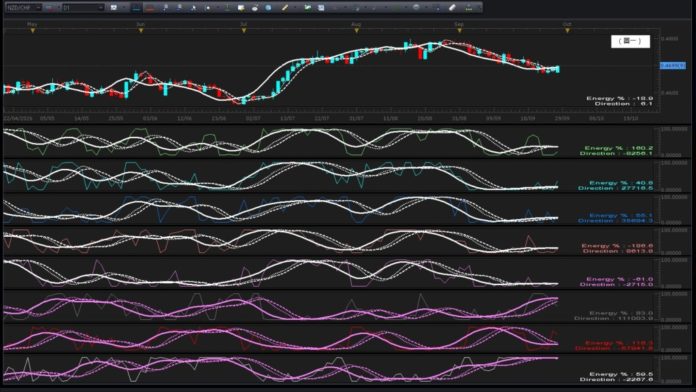Jump to the Jul month marker
Viewport: 696px width, 392px height.
pos(244,30)
